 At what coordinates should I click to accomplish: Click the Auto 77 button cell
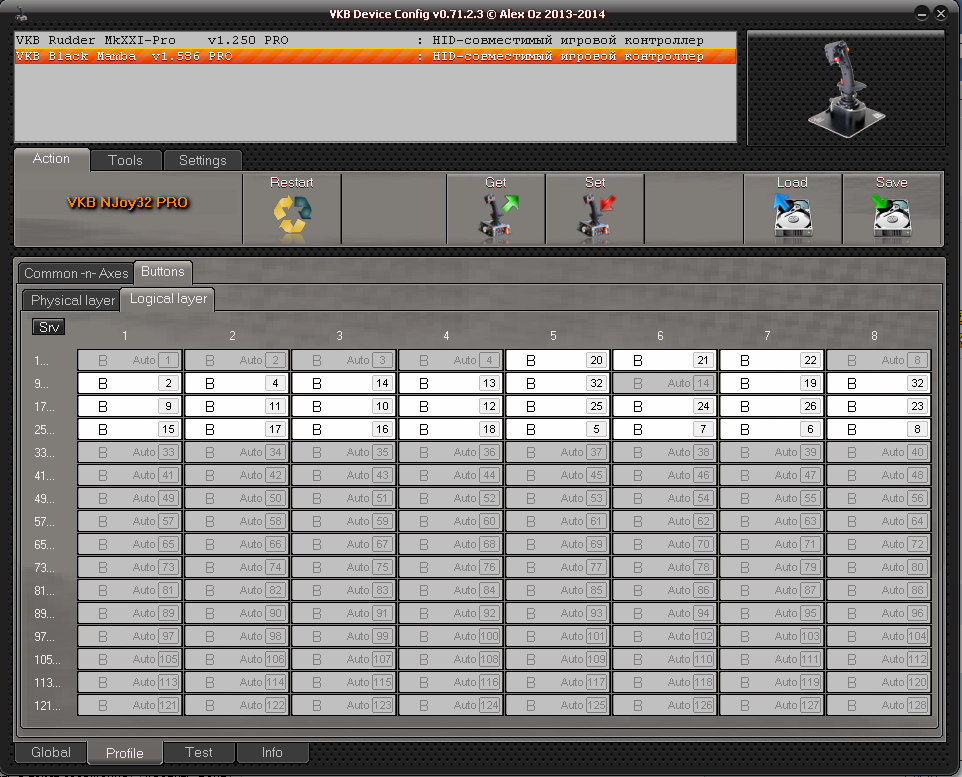tap(557, 568)
